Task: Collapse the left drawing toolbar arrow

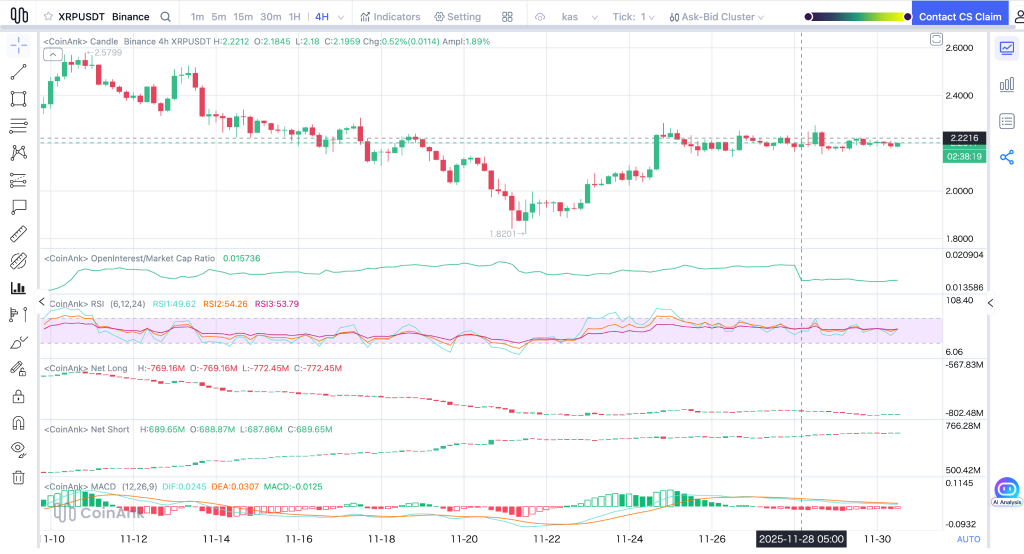Action: [x=41, y=302]
